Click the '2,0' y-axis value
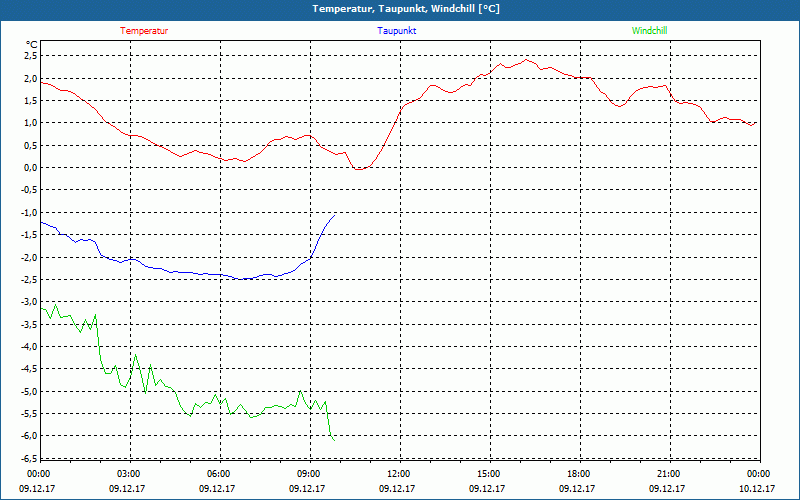Screen dimensions: 800x500 point(31,78)
